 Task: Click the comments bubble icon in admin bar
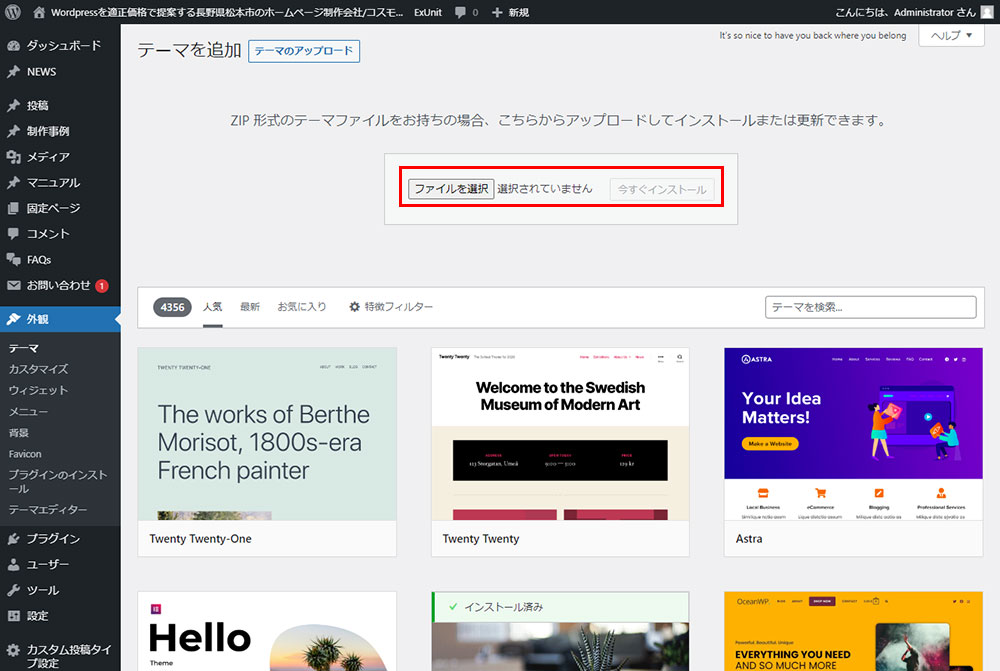[x=460, y=12]
